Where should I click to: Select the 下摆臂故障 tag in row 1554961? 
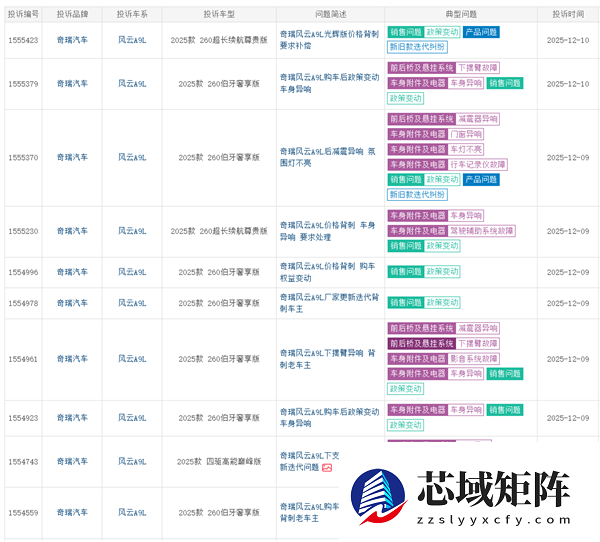478,343
